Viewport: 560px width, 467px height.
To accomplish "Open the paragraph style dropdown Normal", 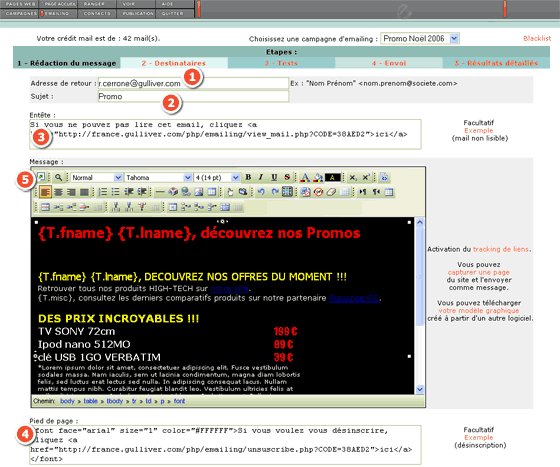I will pos(96,177).
